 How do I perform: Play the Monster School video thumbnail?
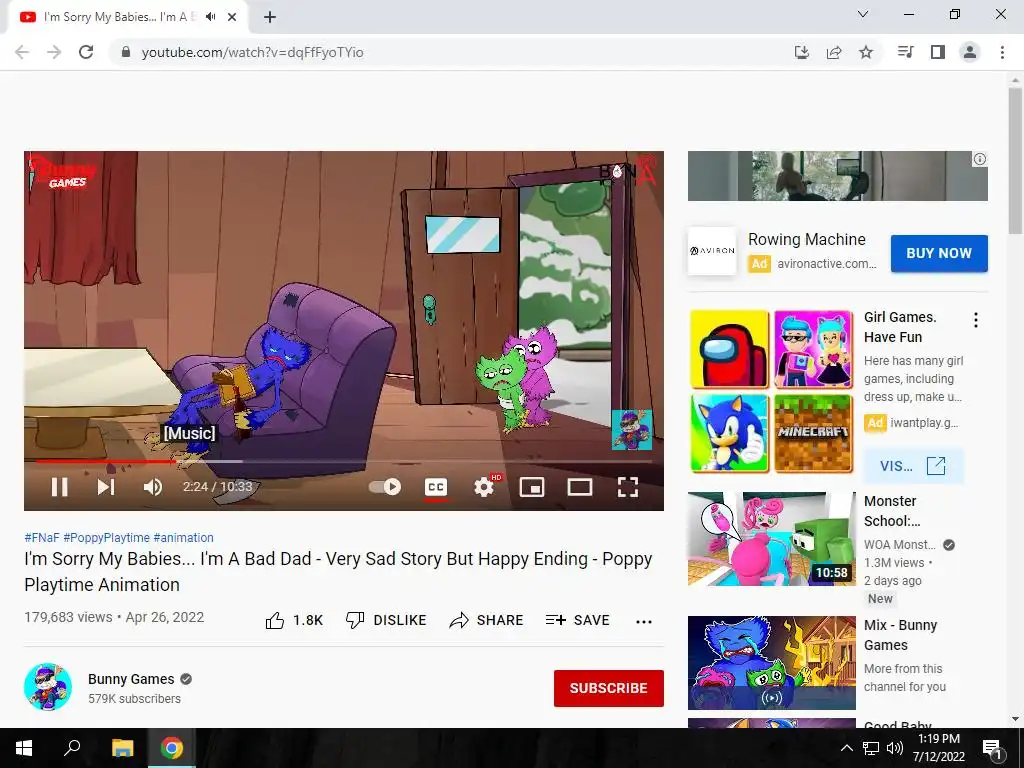pyautogui.click(x=771, y=539)
